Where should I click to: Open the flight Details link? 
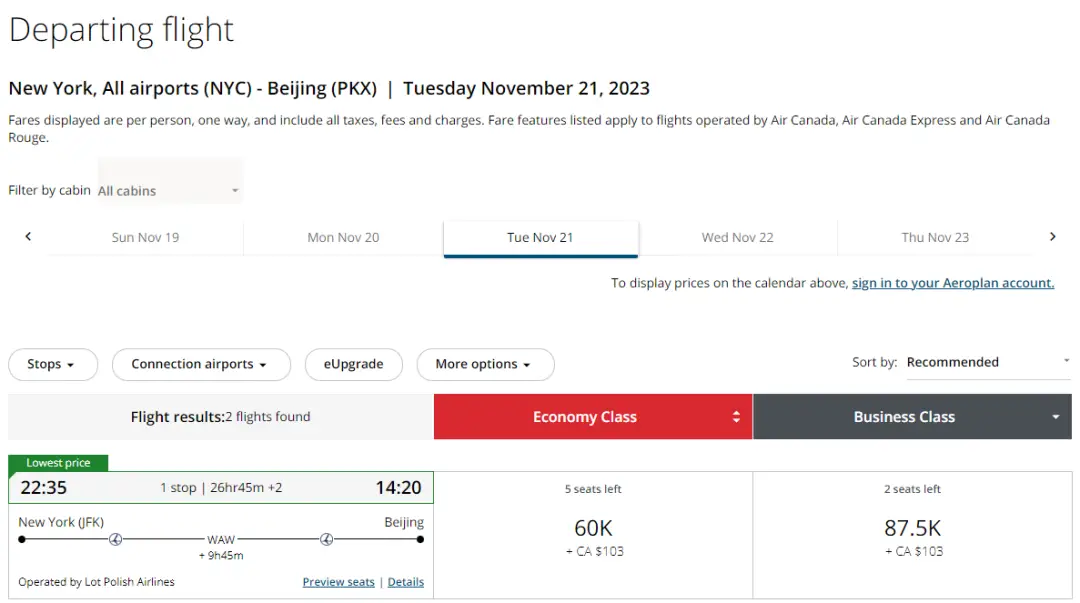pos(405,582)
